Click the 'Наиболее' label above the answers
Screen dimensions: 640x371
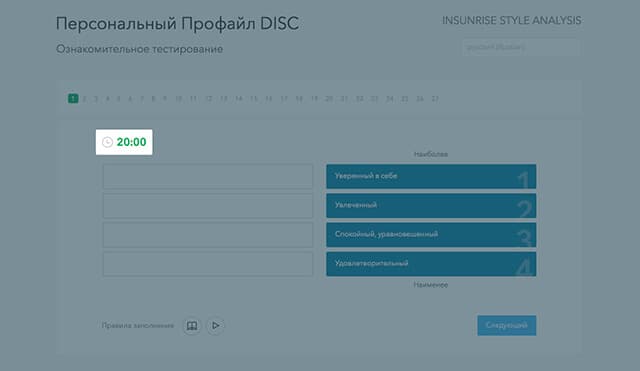pos(431,154)
